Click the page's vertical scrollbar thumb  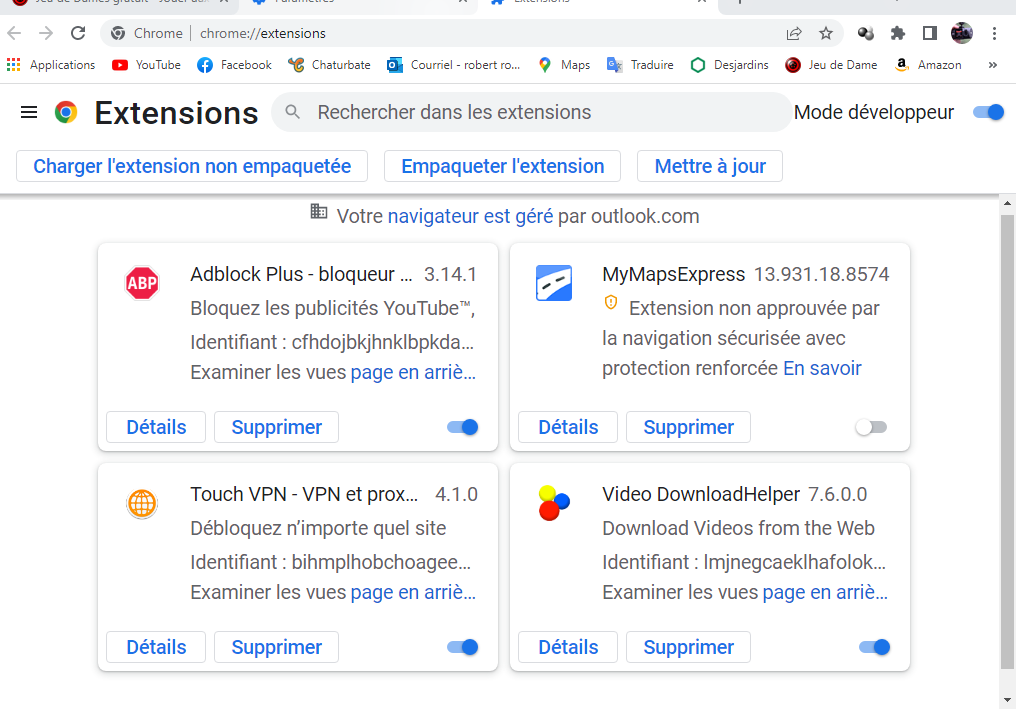pos(1007,441)
